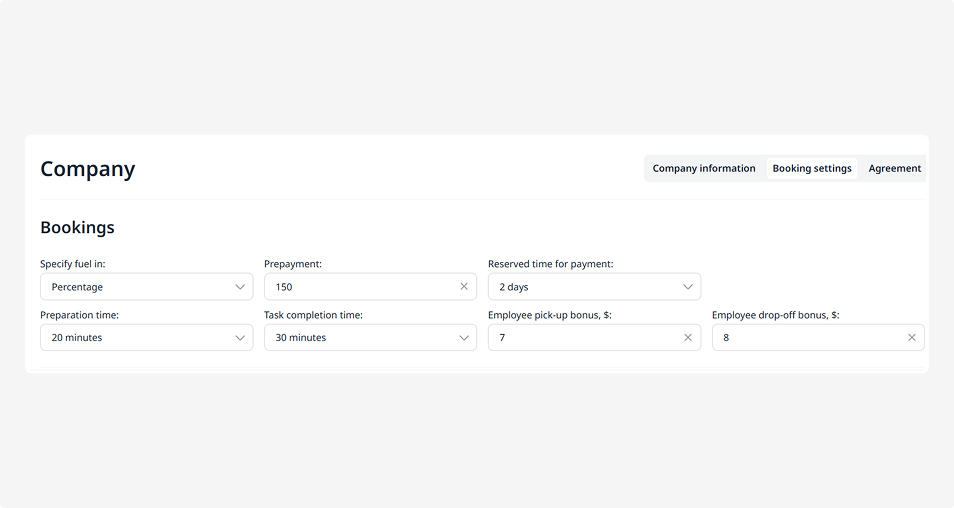This screenshot has width=954, height=508.
Task: Clear the Employee pick-up bonus value
Action: pyautogui.click(x=688, y=338)
